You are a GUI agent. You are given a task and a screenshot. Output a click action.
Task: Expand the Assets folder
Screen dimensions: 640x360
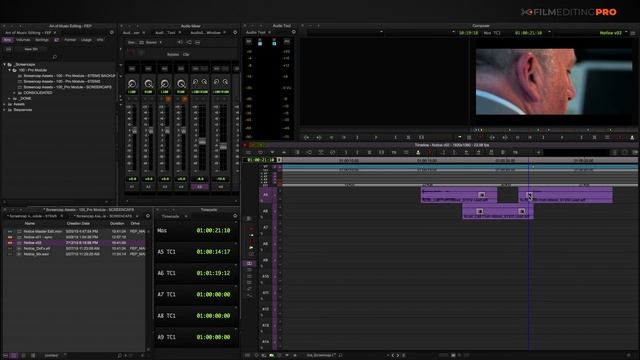[4, 104]
